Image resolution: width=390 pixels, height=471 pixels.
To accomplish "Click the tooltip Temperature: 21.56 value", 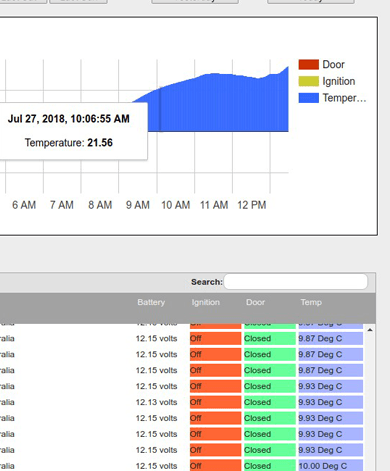I will 69,143.
